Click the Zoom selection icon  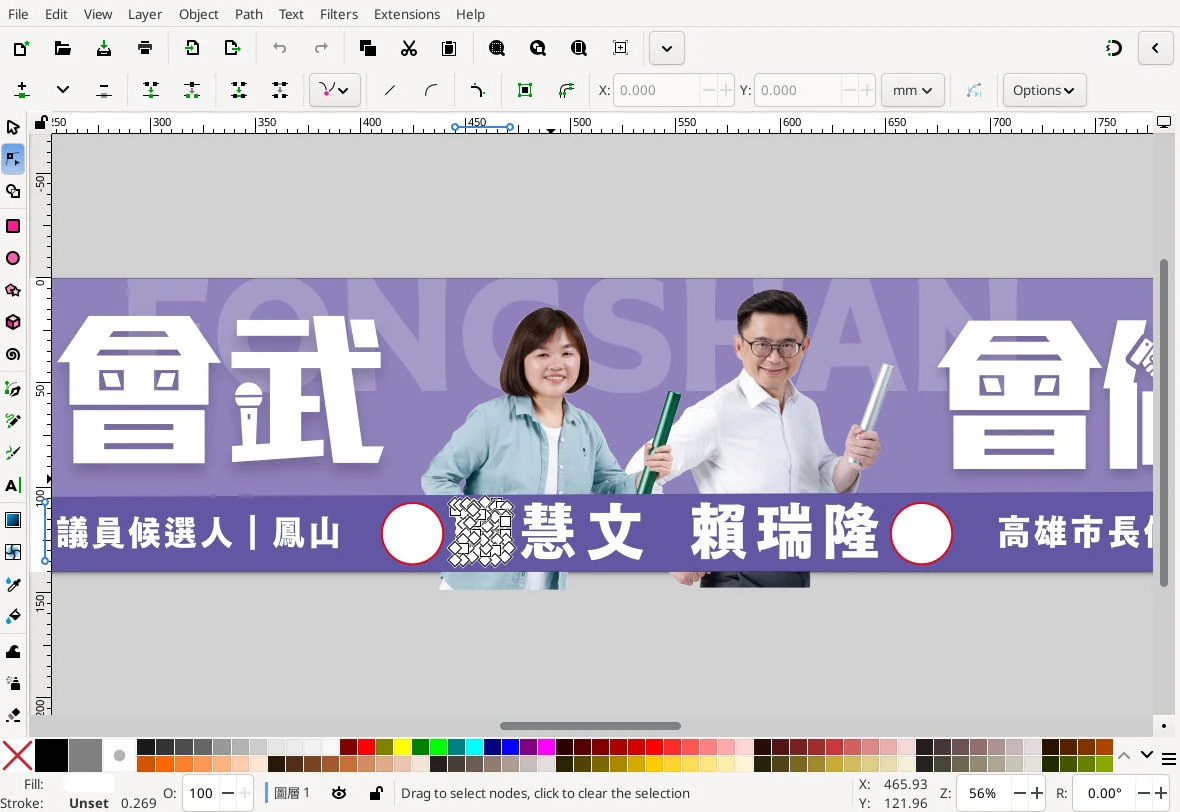(497, 48)
